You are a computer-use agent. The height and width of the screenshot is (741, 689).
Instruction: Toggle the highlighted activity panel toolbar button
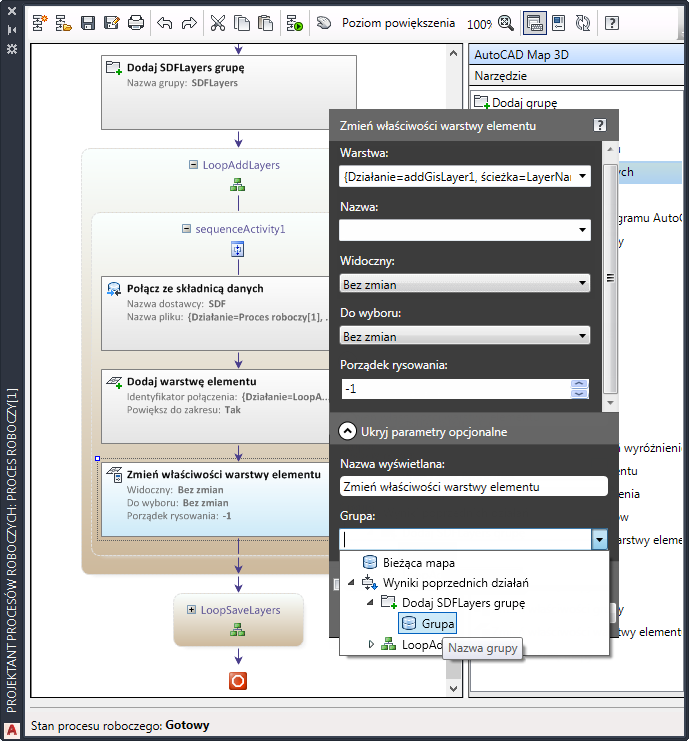click(x=534, y=23)
